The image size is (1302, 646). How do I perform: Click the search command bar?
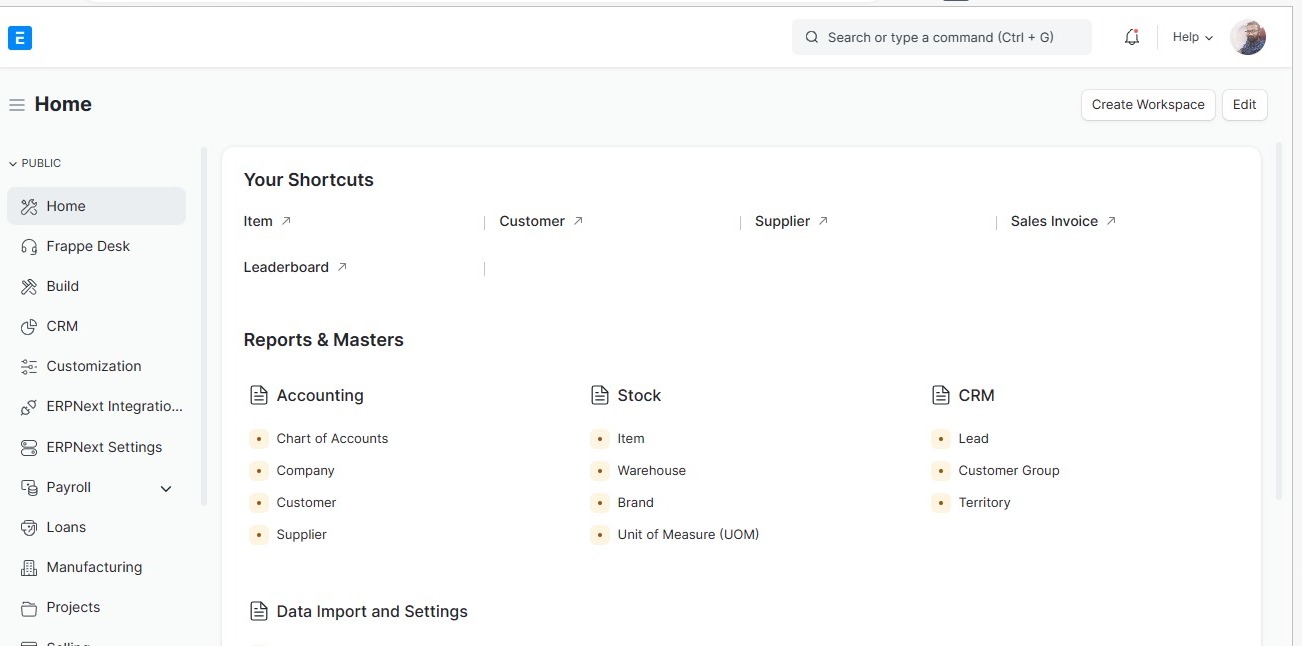(x=940, y=38)
